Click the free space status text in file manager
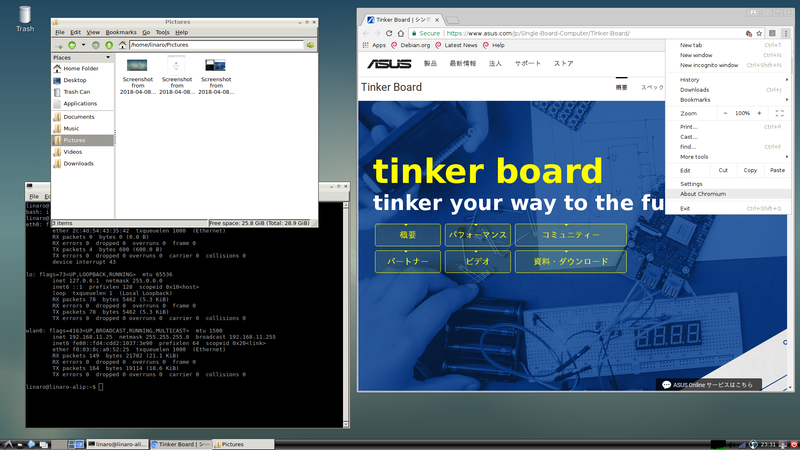800x450 pixels. (259, 223)
